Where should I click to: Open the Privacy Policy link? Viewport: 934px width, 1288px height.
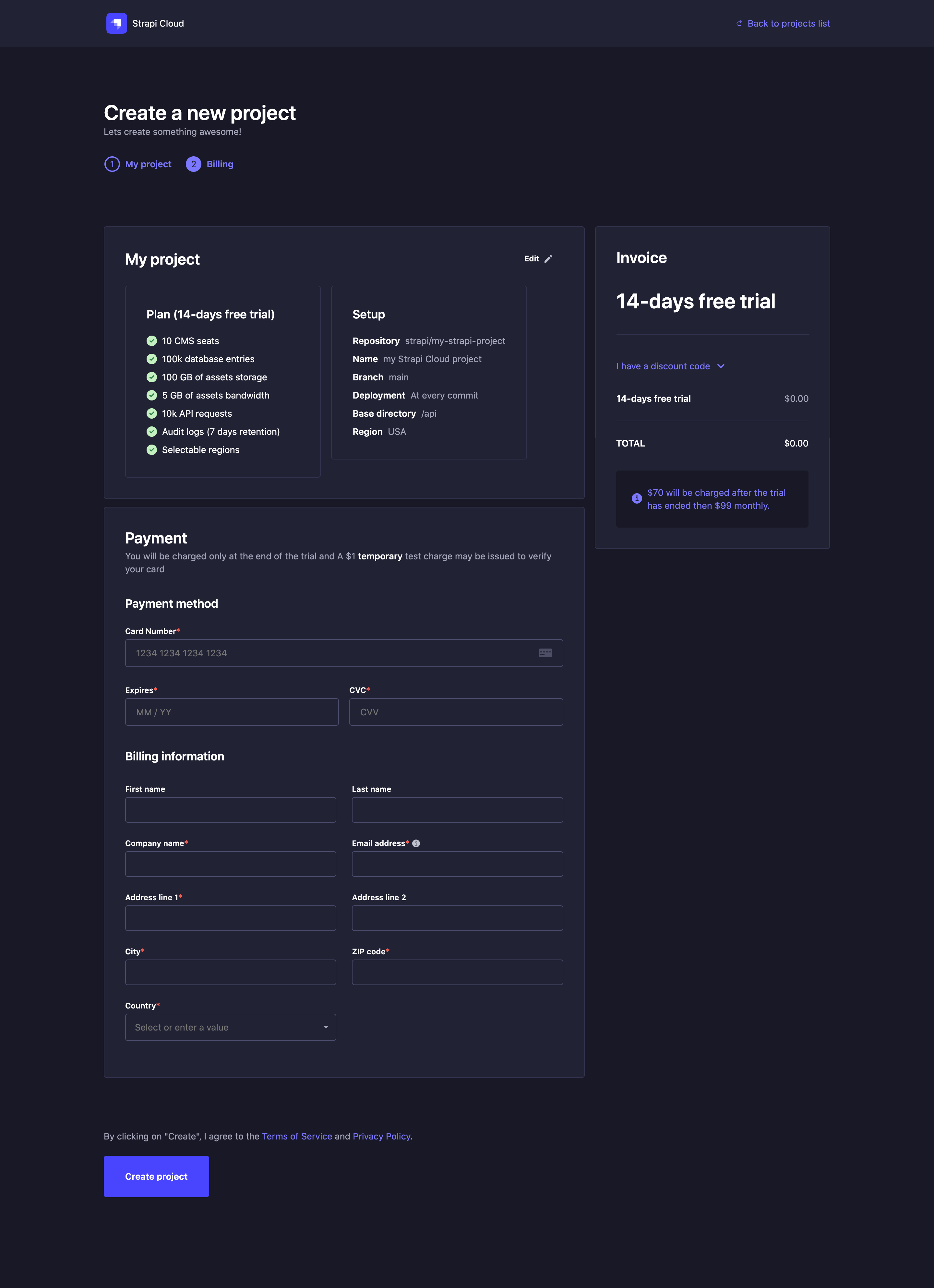(x=381, y=1136)
